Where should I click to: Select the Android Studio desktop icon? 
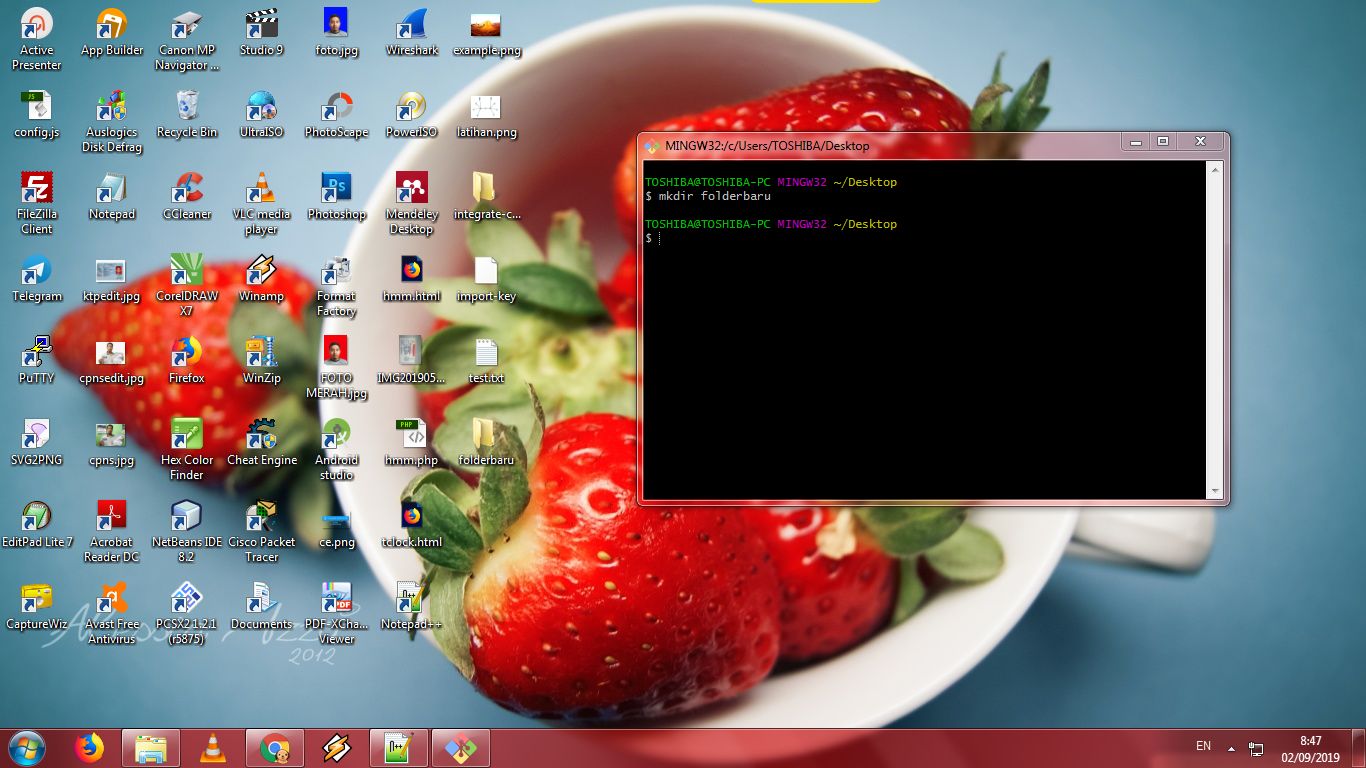coord(336,450)
